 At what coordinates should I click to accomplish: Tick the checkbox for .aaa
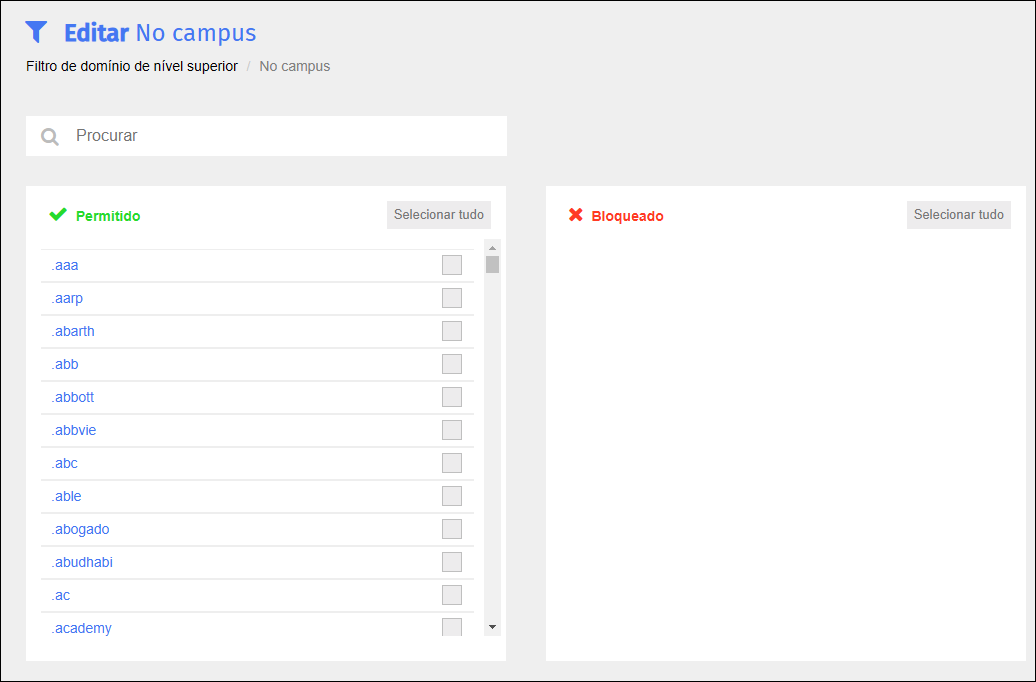452,265
